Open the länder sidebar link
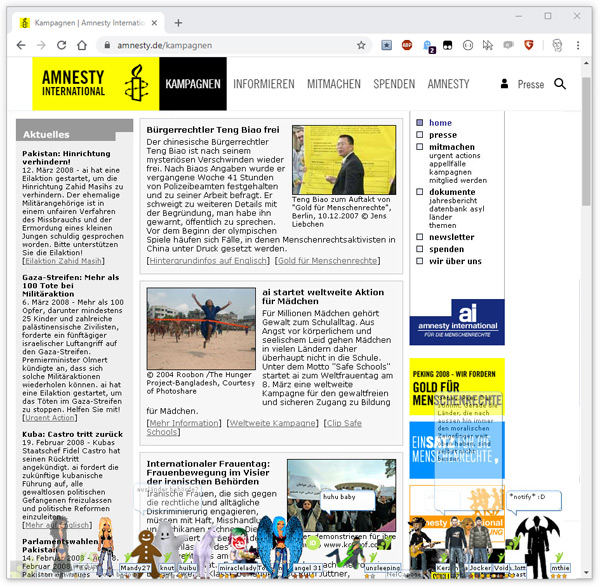The height and width of the screenshot is (586, 600). point(440,217)
